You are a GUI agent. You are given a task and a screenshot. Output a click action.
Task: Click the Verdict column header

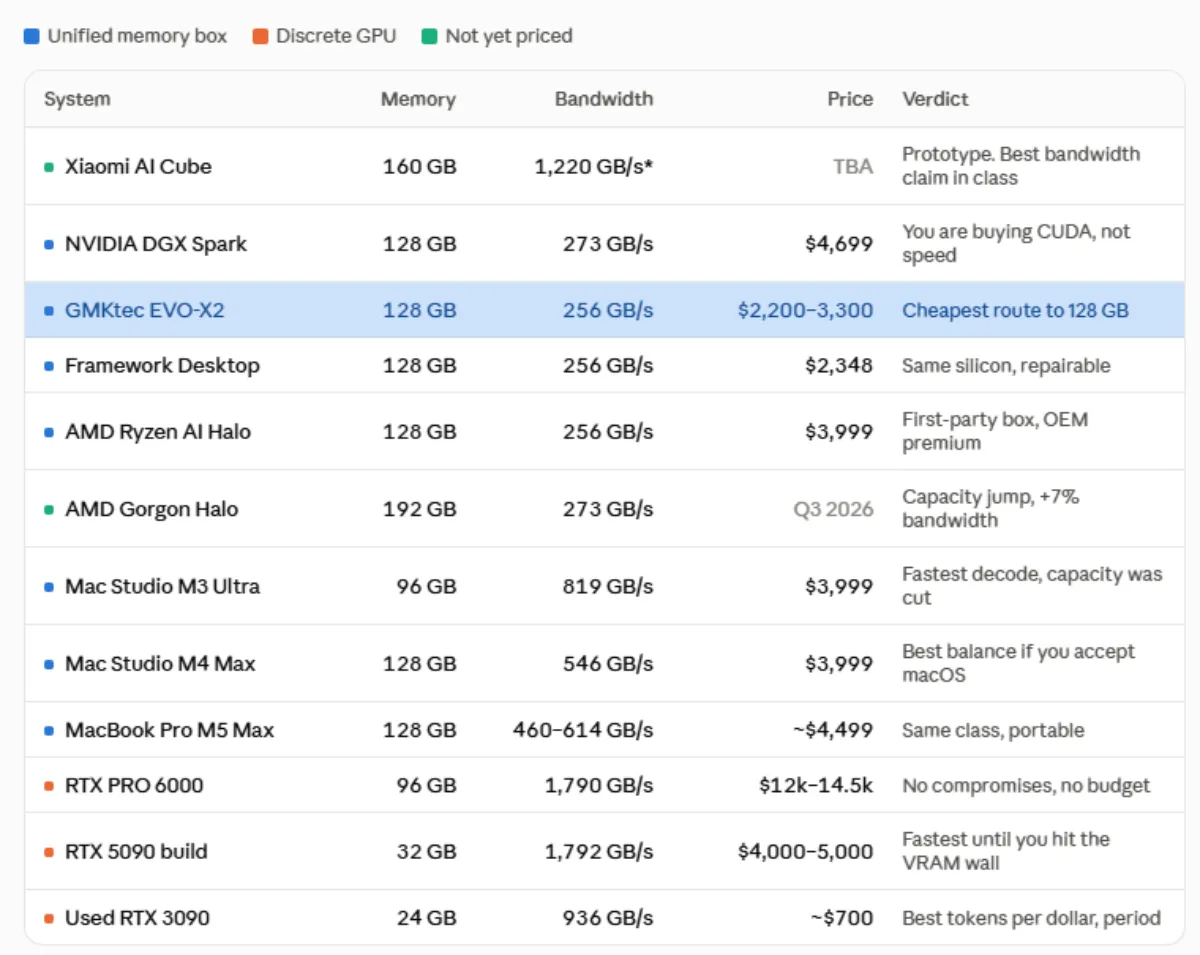pyautogui.click(x=935, y=99)
